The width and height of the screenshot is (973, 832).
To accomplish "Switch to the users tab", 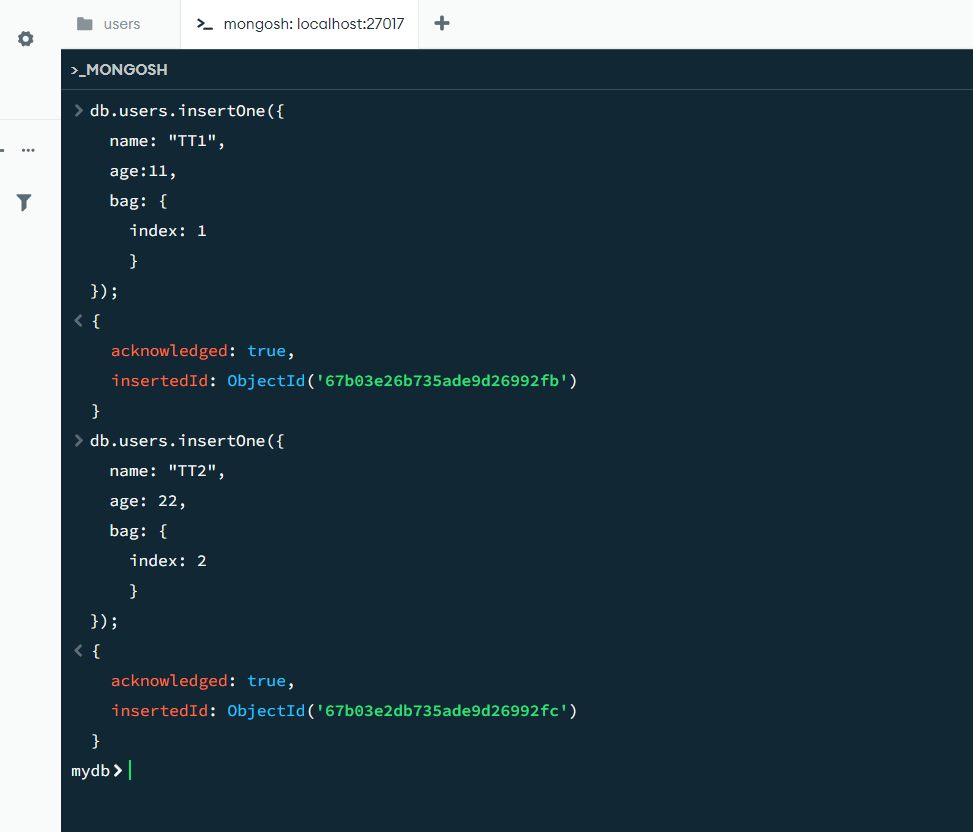I will pos(121,24).
